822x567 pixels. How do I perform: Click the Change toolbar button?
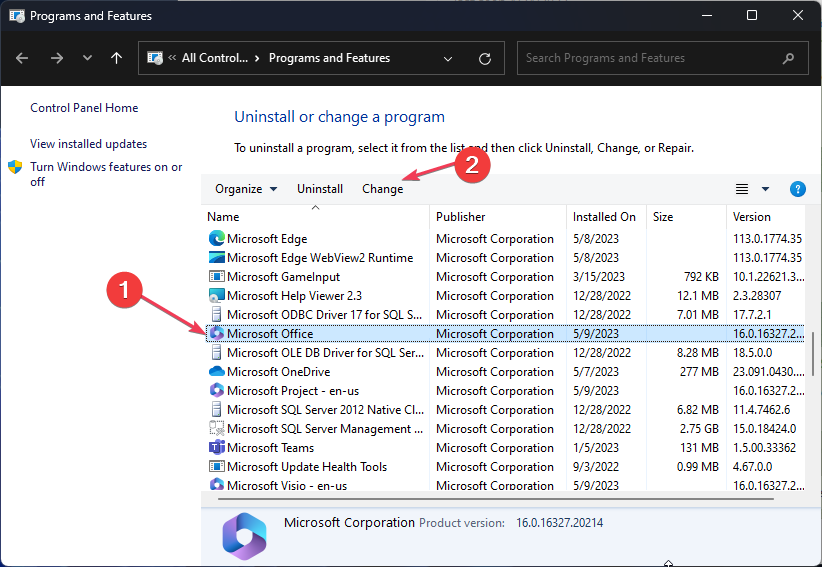coord(383,189)
